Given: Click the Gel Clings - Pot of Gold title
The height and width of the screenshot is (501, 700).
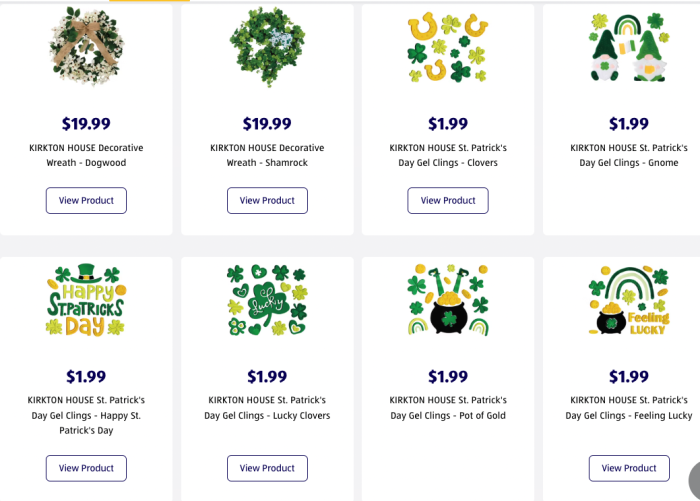Looking at the screenshot, I should click(448, 407).
